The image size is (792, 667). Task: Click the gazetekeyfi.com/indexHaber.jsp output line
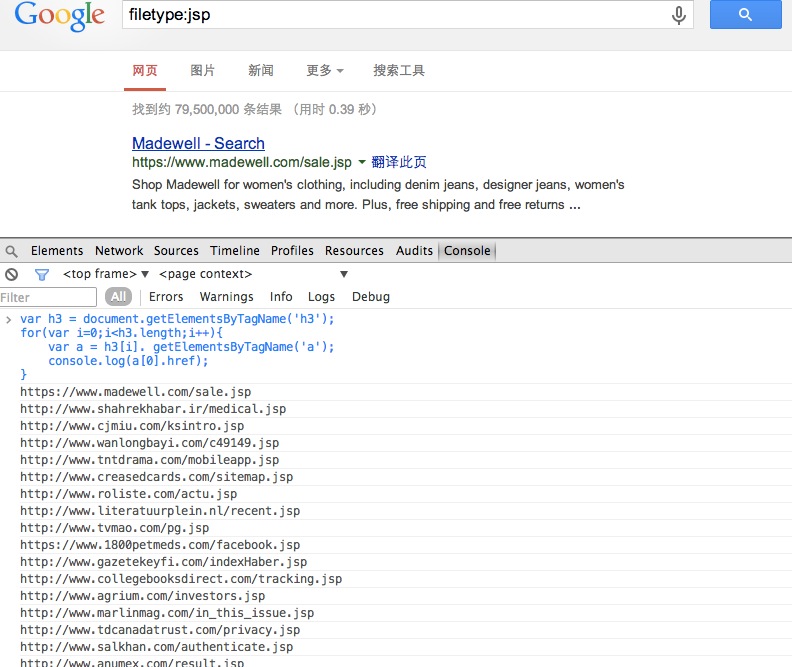pos(164,562)
